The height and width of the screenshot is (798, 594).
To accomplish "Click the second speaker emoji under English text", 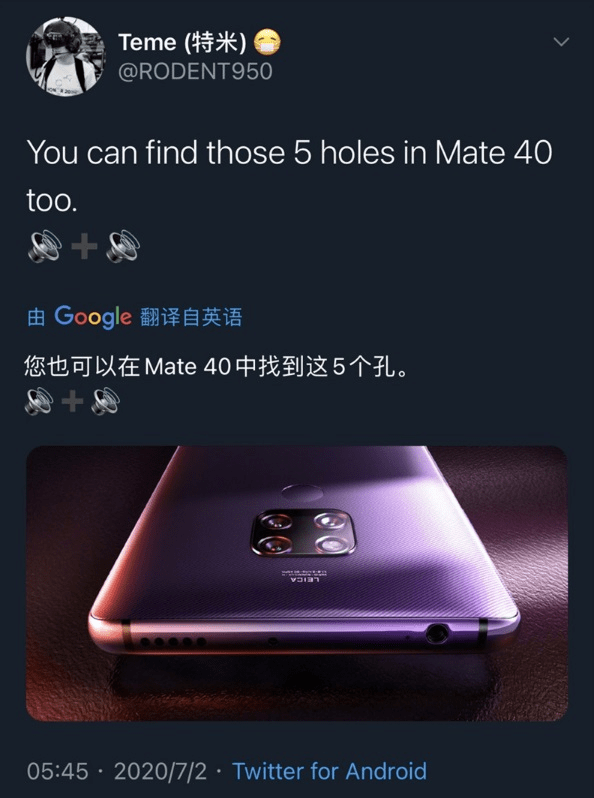I will 123,246.
